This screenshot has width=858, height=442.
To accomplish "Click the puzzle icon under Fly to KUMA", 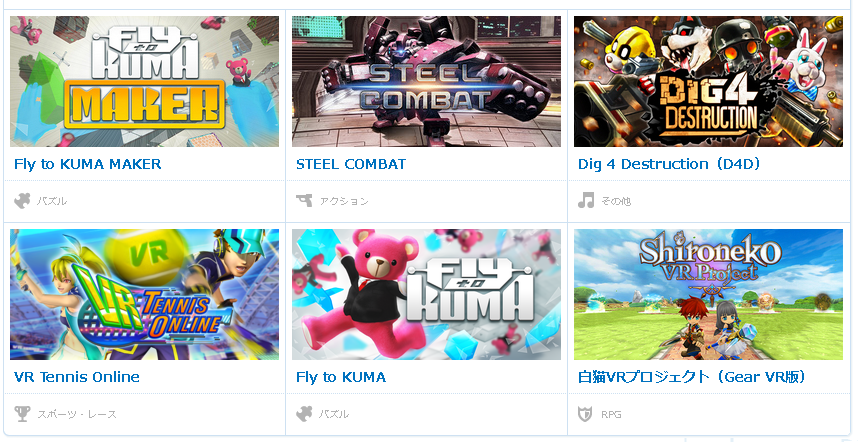I will [x=304, y=414].
